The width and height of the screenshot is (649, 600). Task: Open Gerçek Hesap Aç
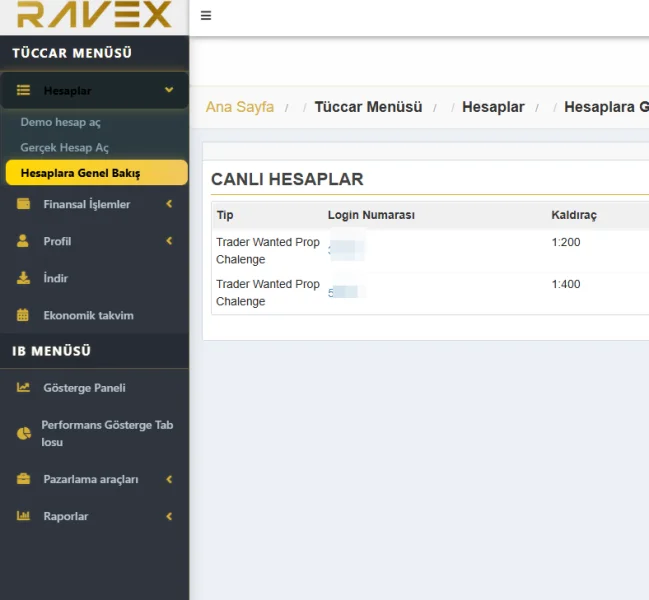coord(65,147)
